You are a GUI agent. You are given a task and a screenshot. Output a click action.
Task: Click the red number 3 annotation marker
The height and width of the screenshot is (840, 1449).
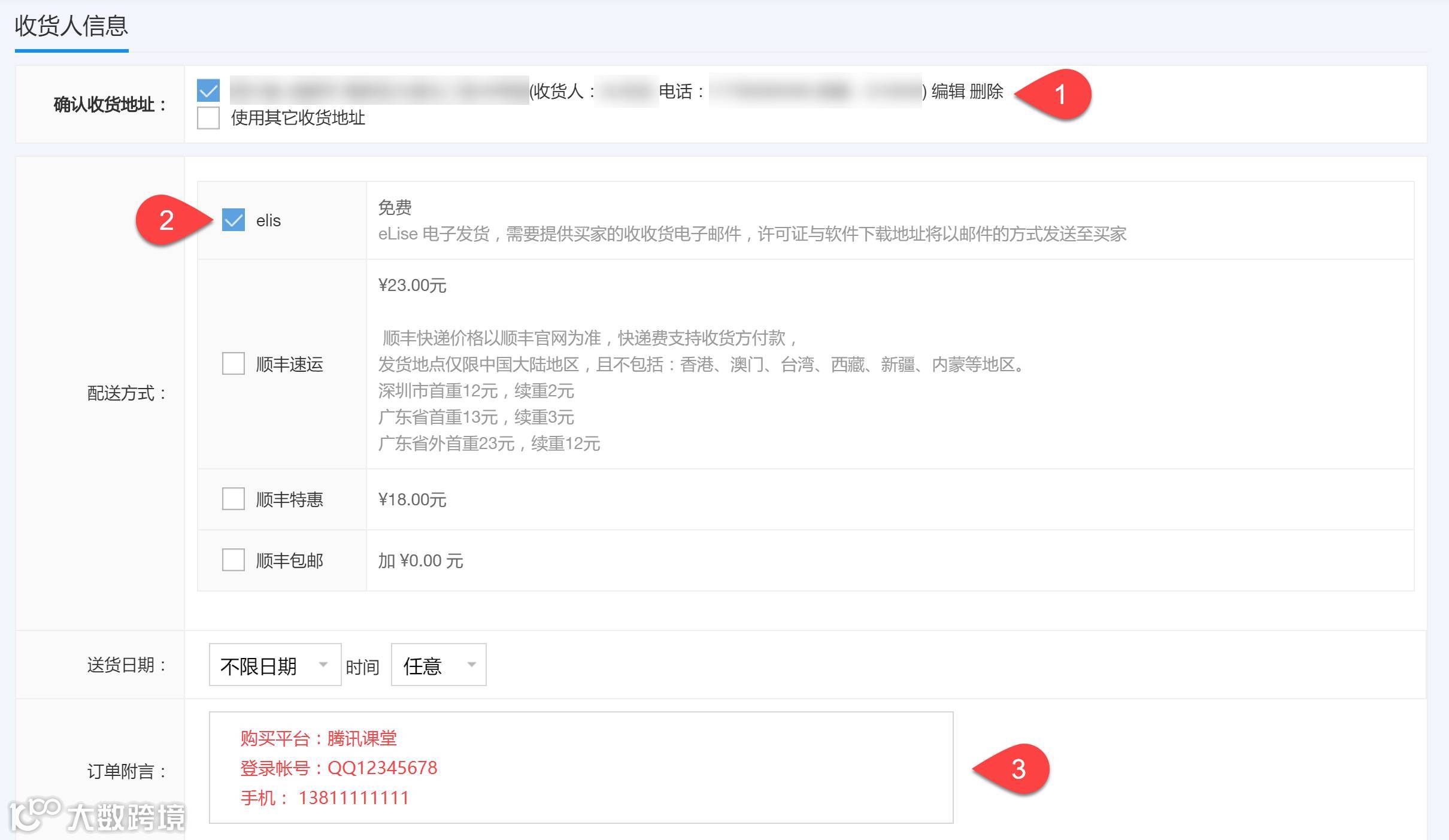(x=1017, y=769)
